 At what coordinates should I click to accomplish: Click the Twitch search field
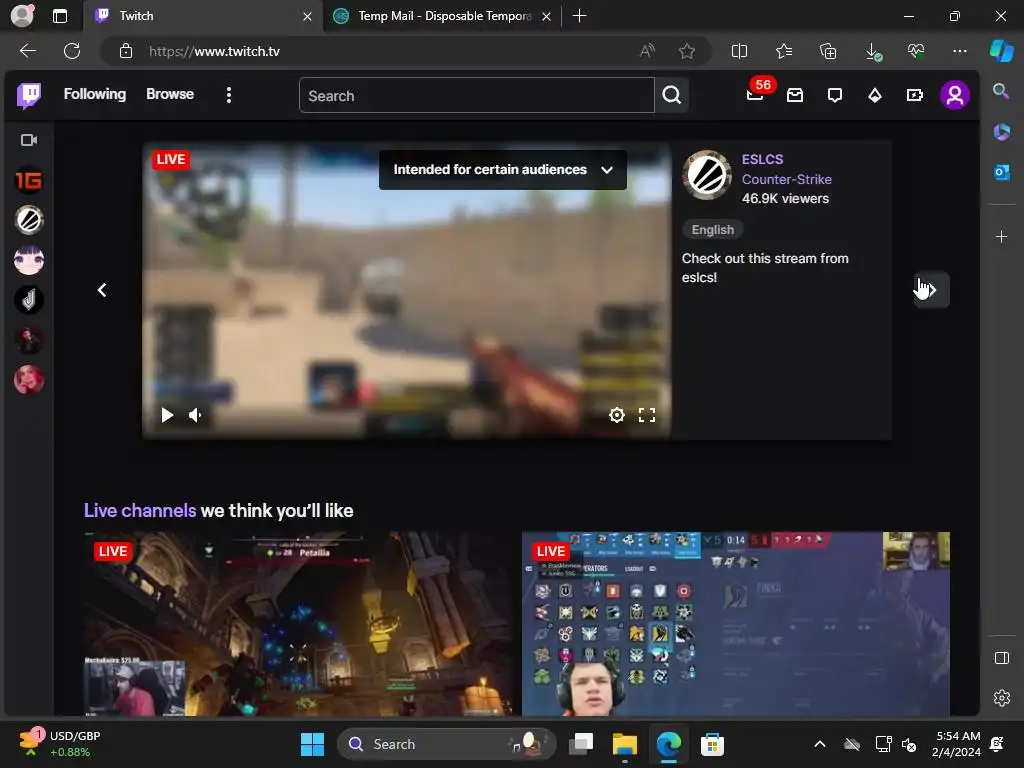point(477,95)
